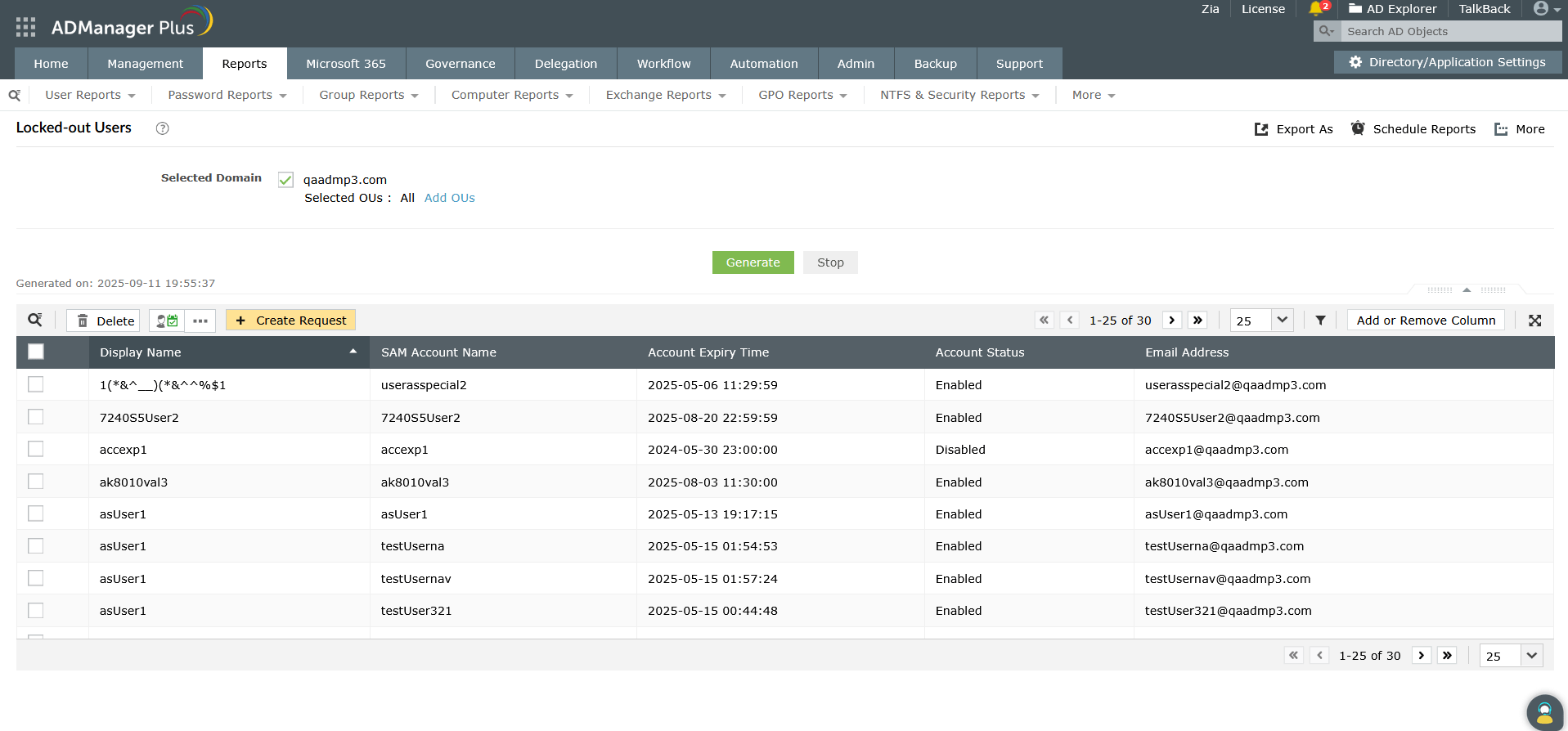Click Create Request button
The height and width of the screenshot is (731, 1568).
(290, 321)
